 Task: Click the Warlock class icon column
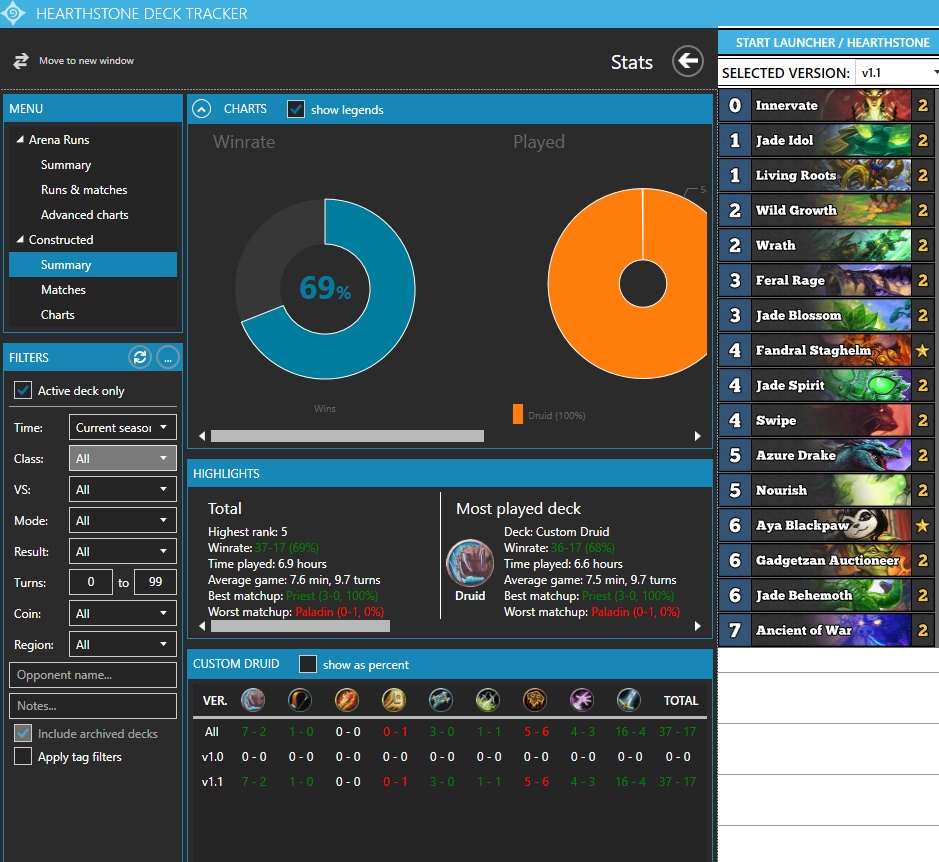[582, 700]
